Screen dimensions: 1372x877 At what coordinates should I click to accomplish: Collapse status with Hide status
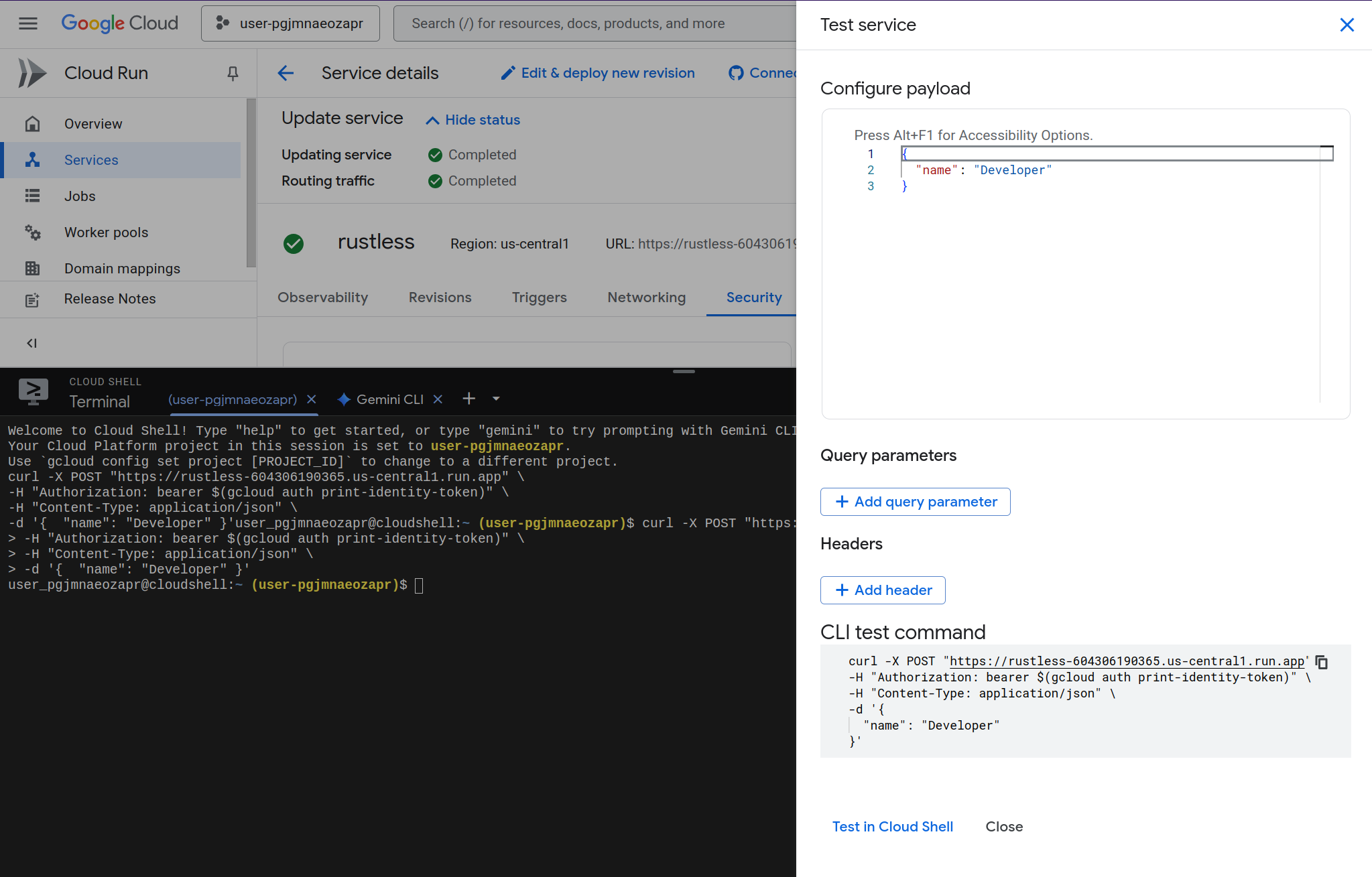pyautogui.click(x=473, y=120)
